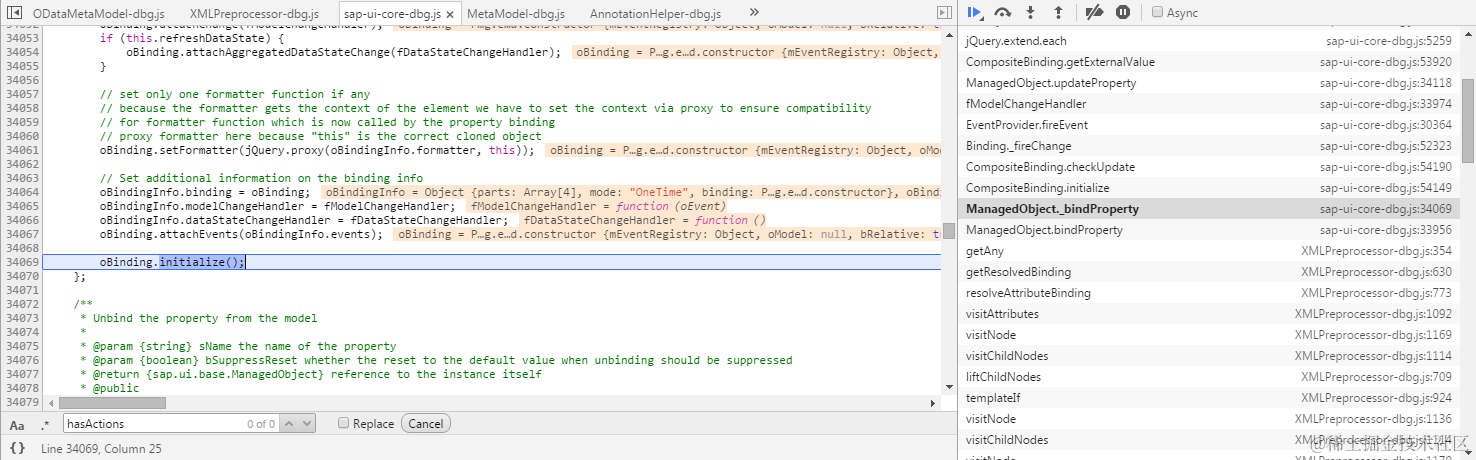Image resolution: width=1476 pixels, height=460 pixels.
Task: Open link sap-ui-core-dbg.js:34118
Action: pos(1385,83)
